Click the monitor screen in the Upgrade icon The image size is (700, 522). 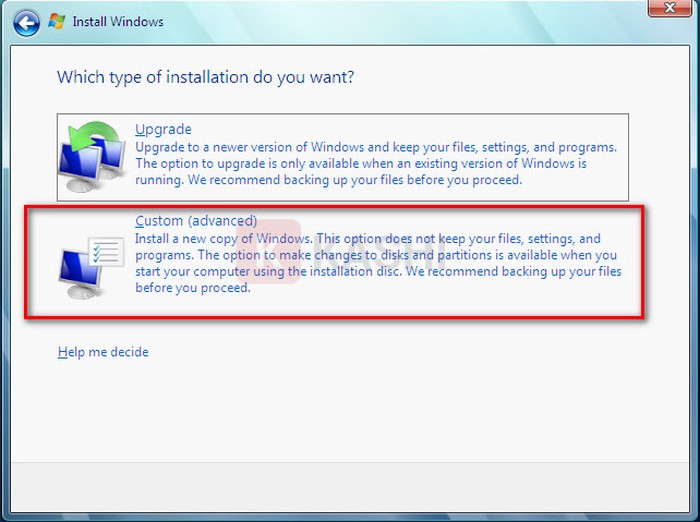click(x=82, y=162)
